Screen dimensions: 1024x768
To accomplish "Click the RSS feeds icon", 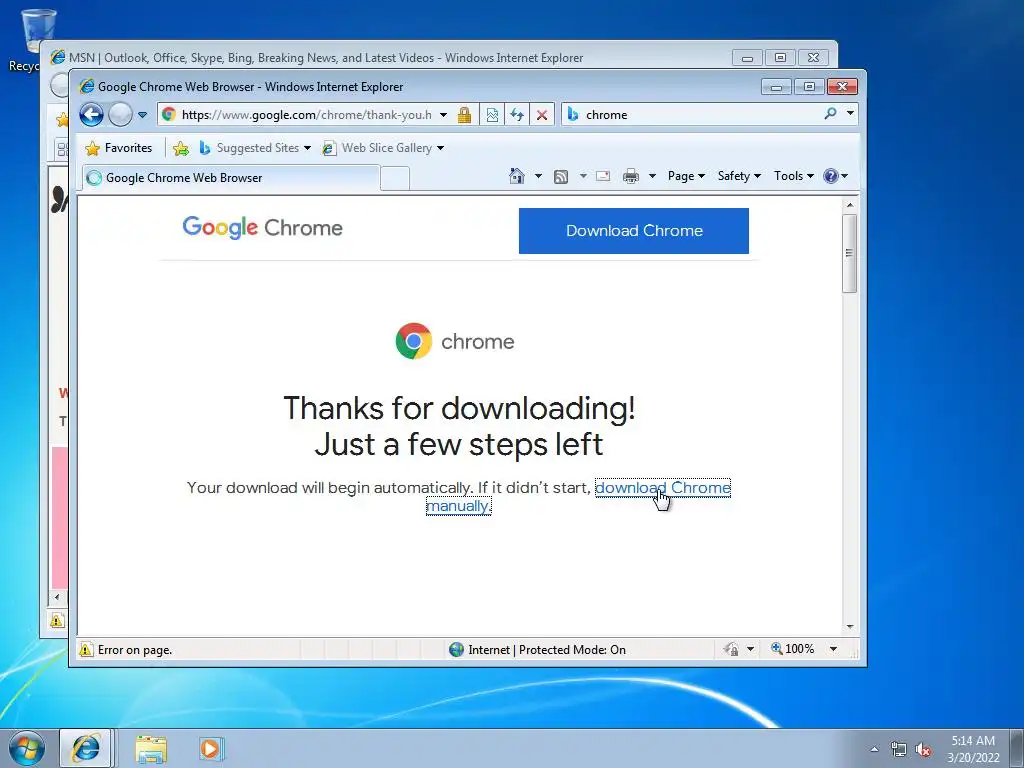I will pos(561,176).
